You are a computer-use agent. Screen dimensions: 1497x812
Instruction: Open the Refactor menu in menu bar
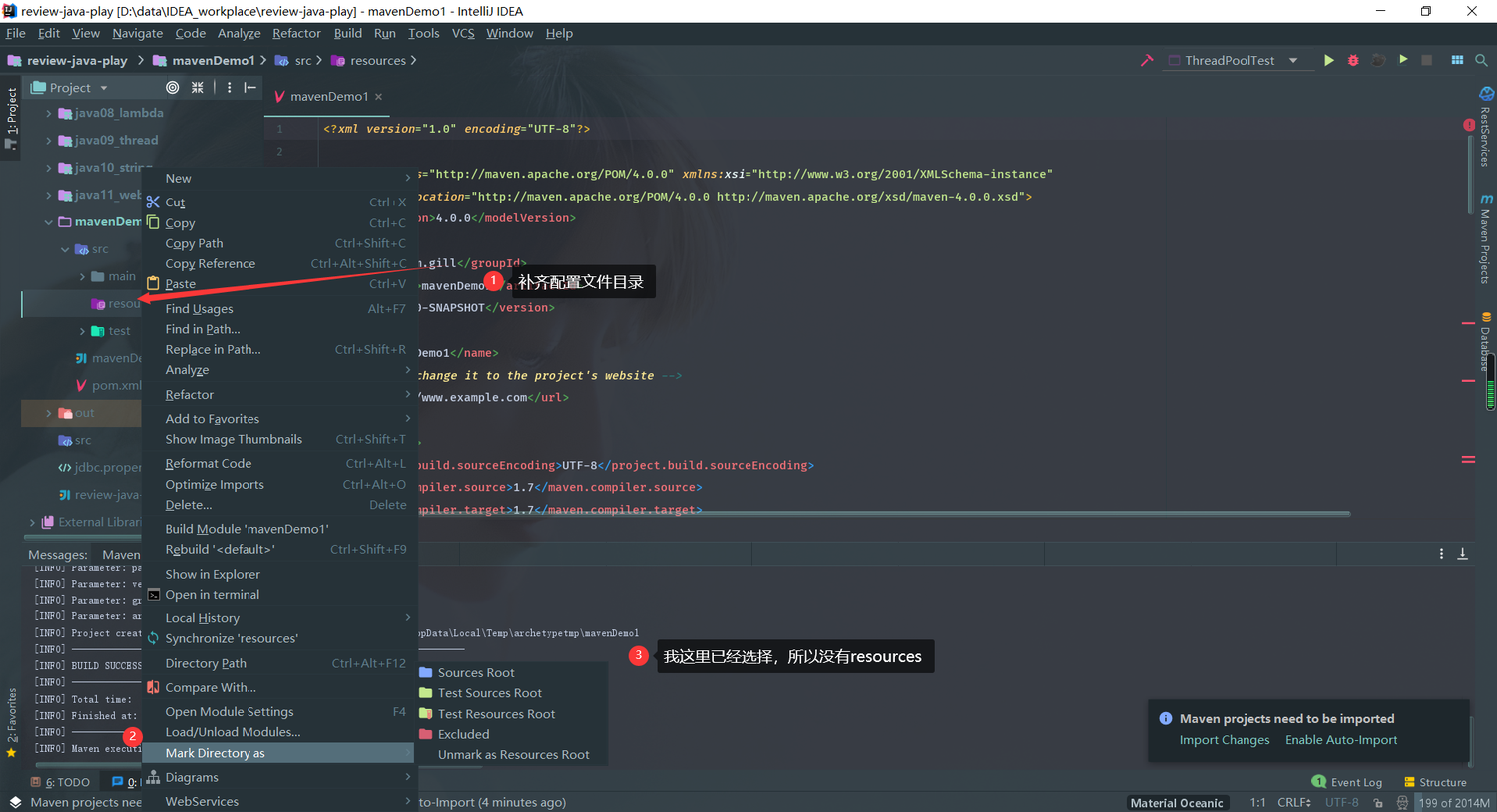tap(296, 33)
